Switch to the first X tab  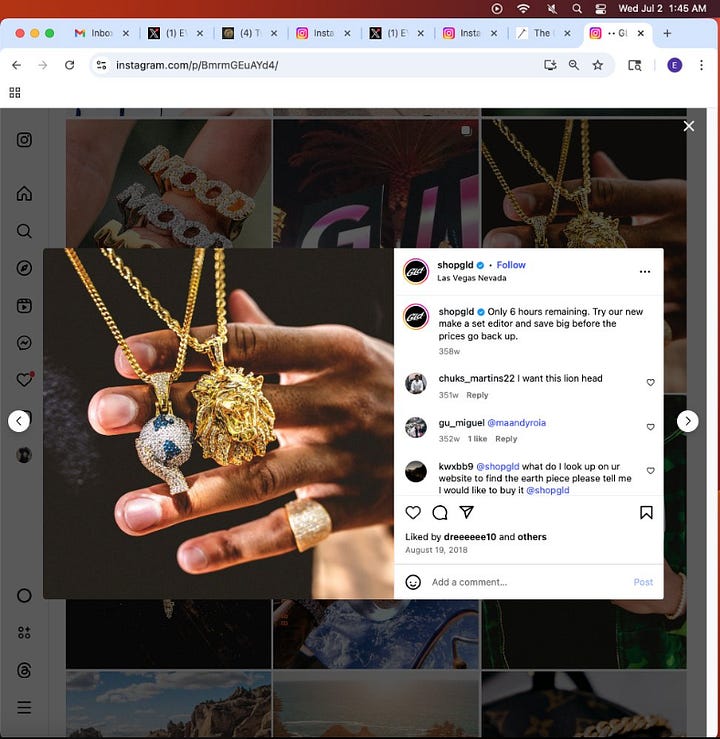[175, 33]
